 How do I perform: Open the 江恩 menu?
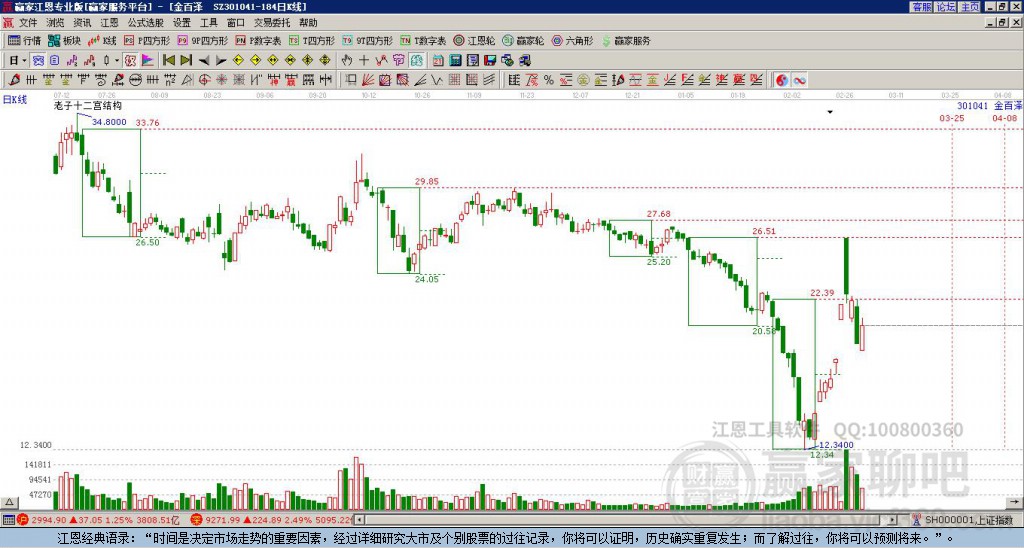point(110,23)
